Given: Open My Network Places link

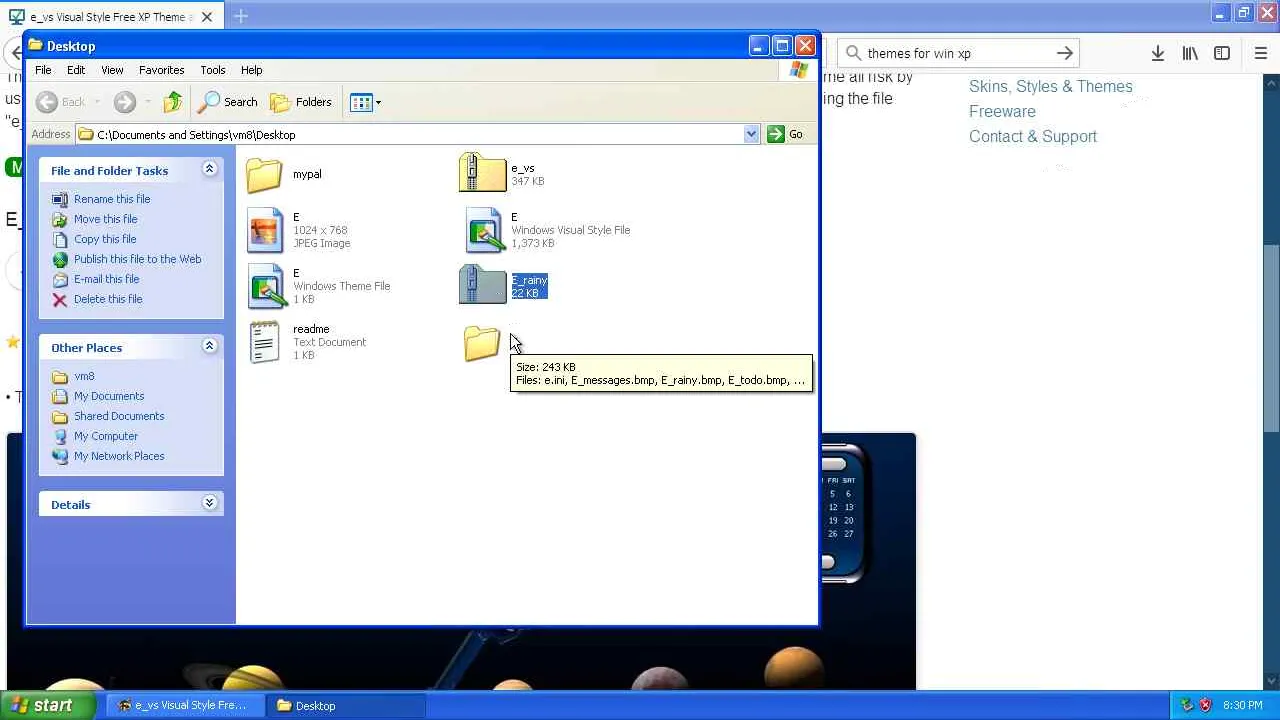Looking at the screenshot, I should [119, 456].
